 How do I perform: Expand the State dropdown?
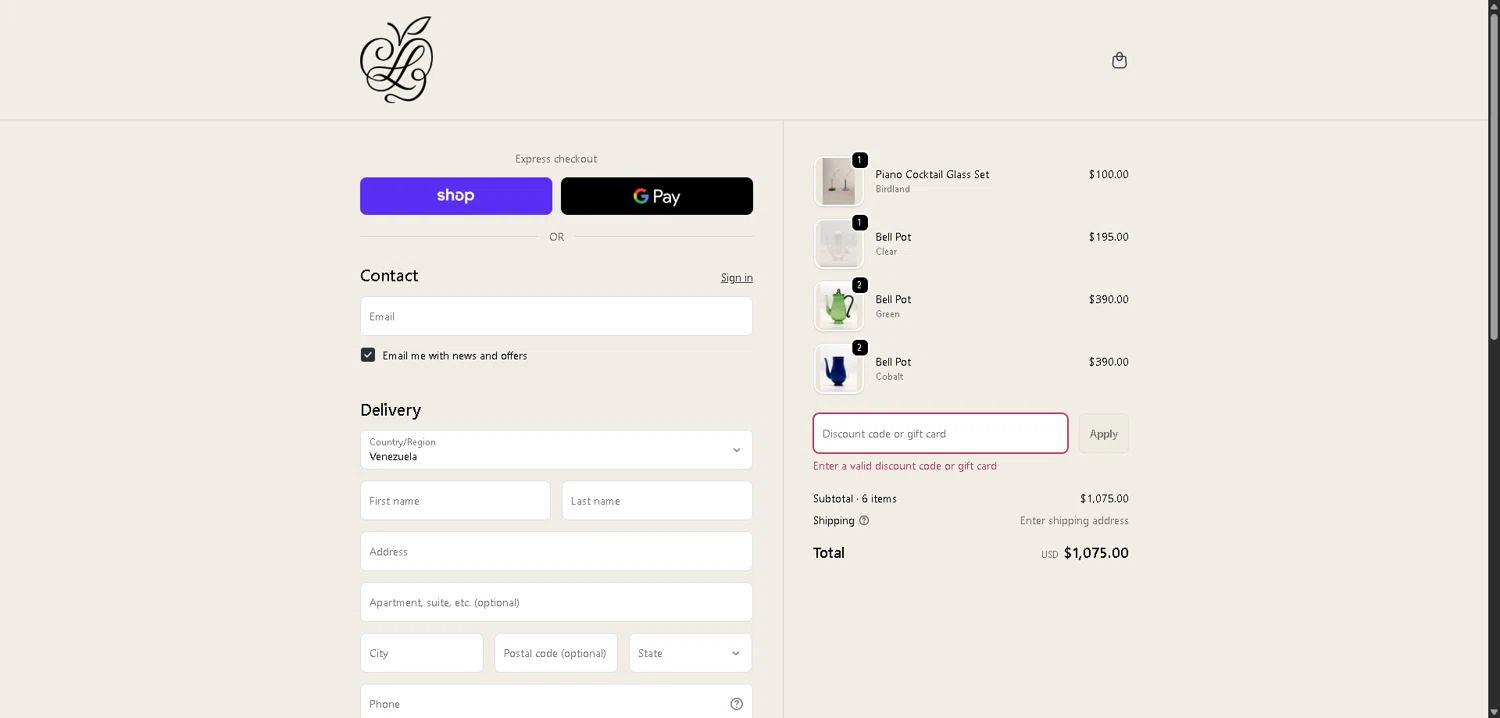click(690, 653)
